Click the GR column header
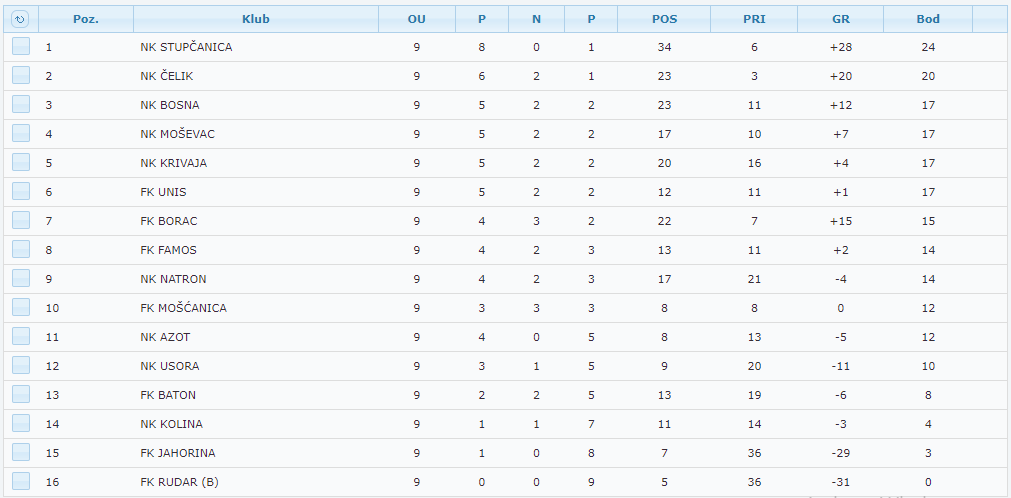Image resolution: width=1011 pixels, height=498 pixels. 841,19
